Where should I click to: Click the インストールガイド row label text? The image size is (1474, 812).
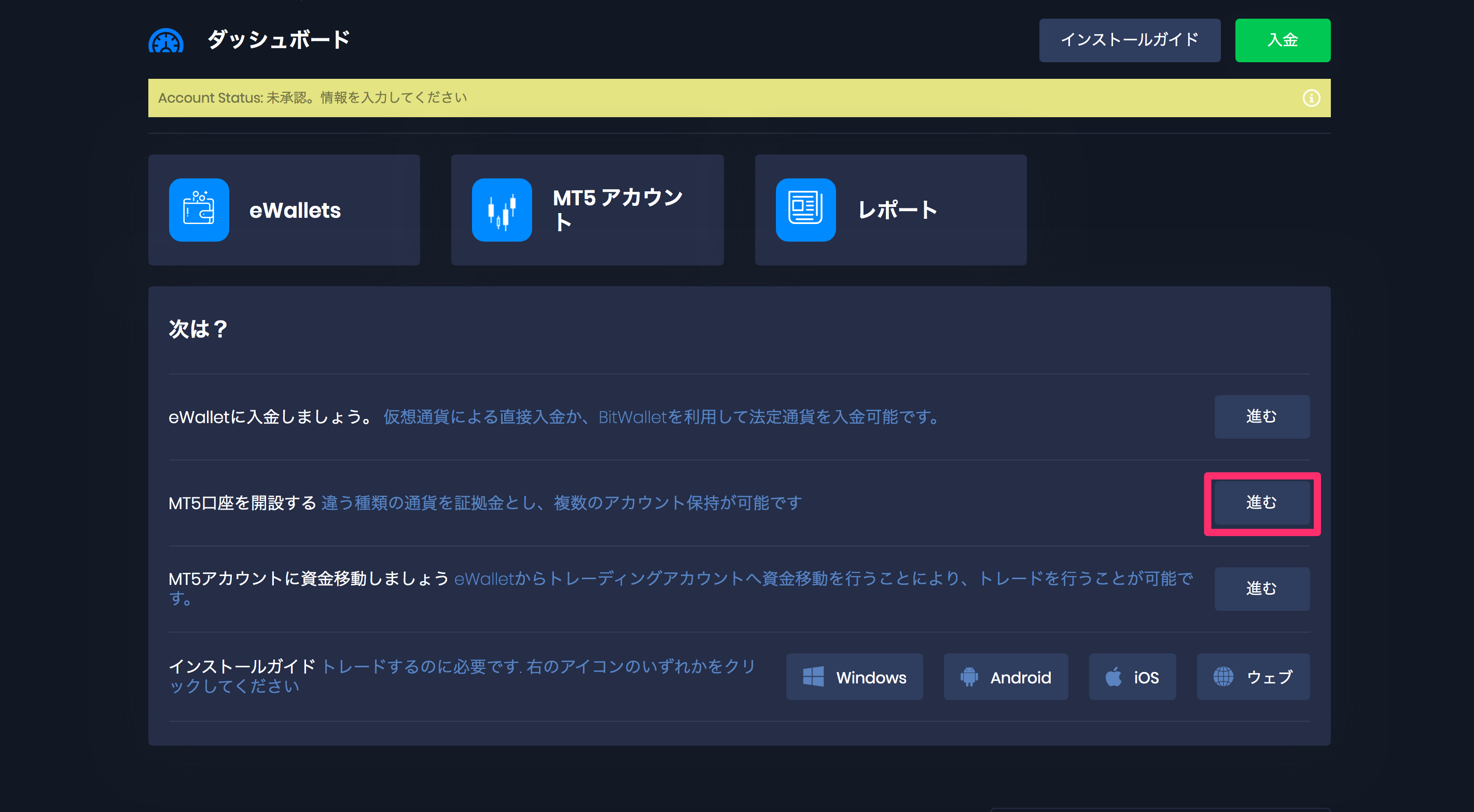(242, 667)
